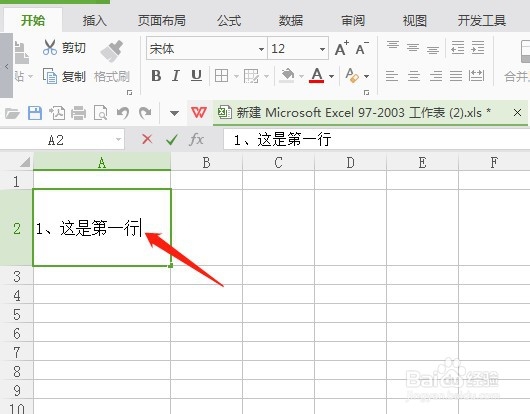Open insert function fx button
The image size is (530, 414).
(x=196, y=139)
